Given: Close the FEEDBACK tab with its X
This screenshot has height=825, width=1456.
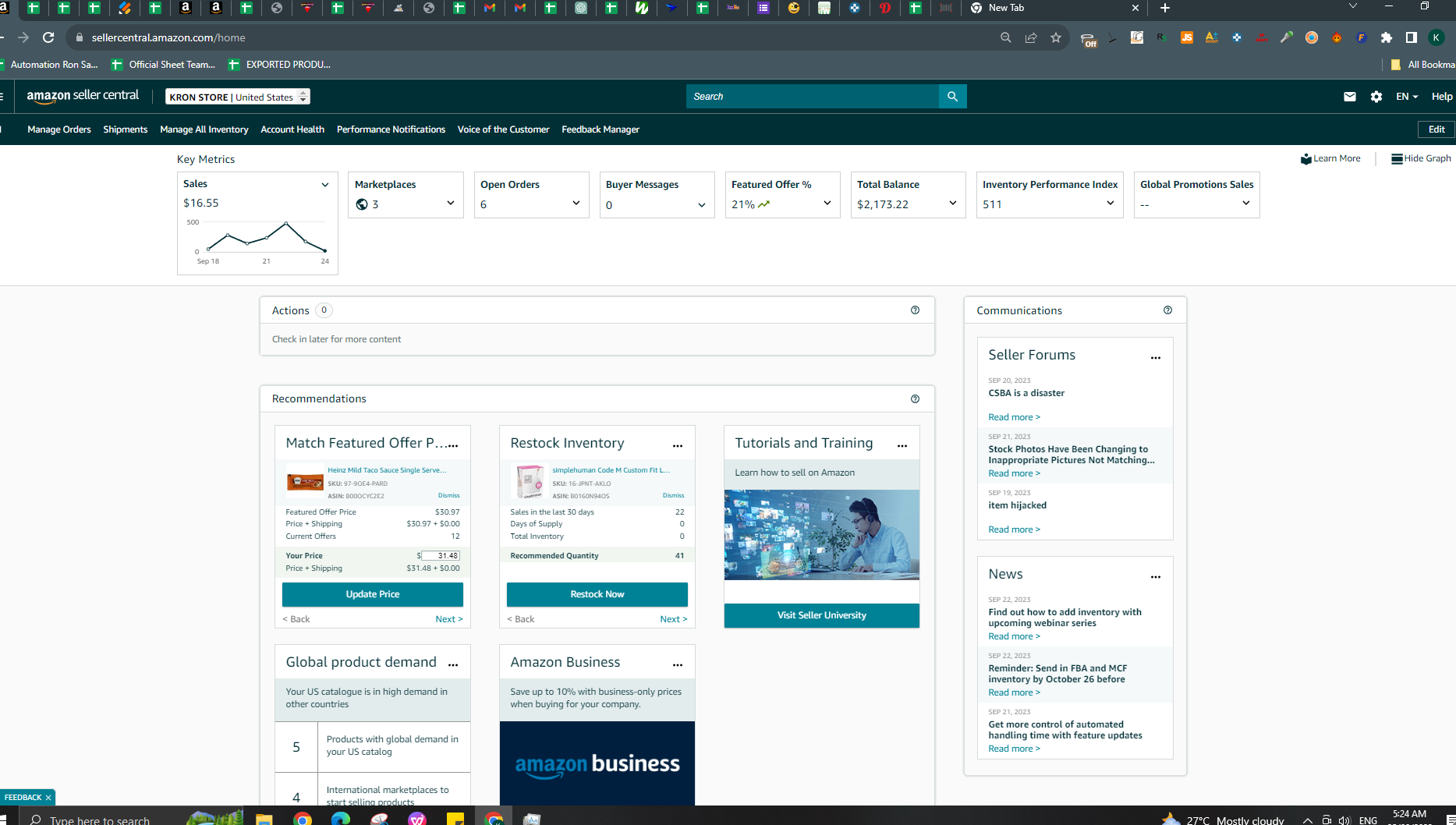Looking at the screenshot, I should click(x=48, y=798).
